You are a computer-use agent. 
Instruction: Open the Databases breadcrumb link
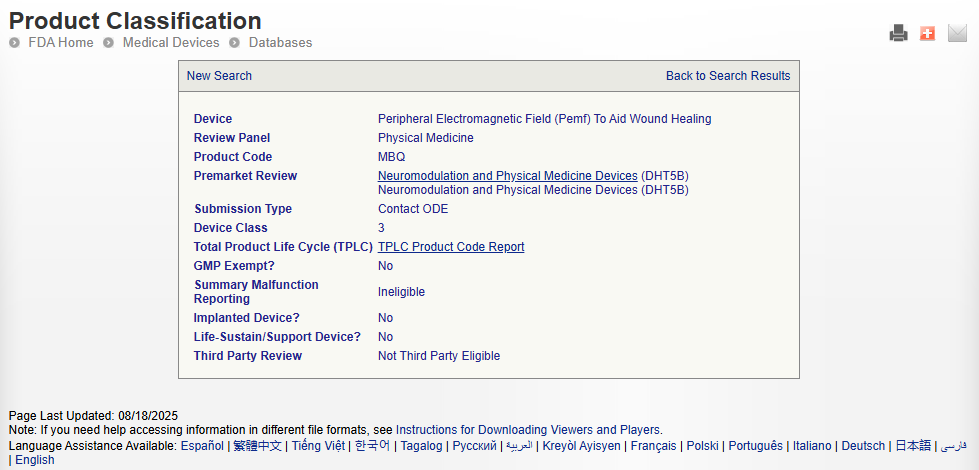click(280, 43)
